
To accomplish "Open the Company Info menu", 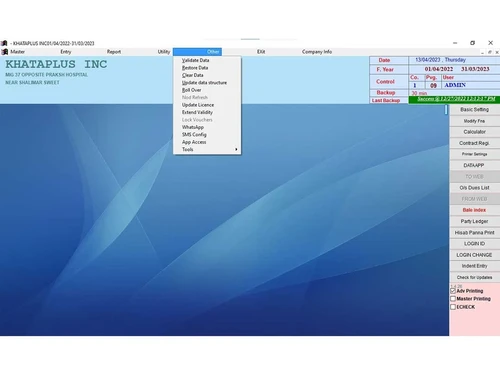I will 317,52.
